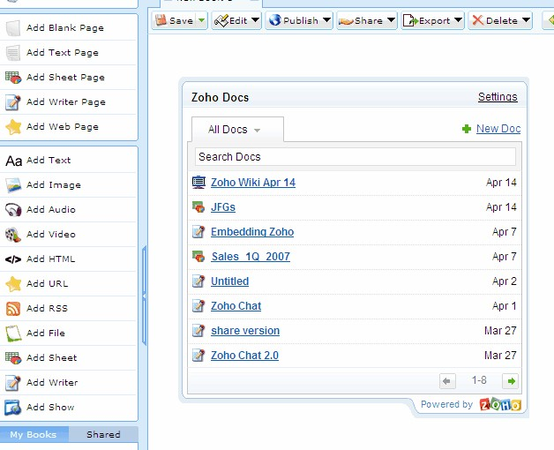
Task: Click the New Doc link
Action: [x=498, y=129]
